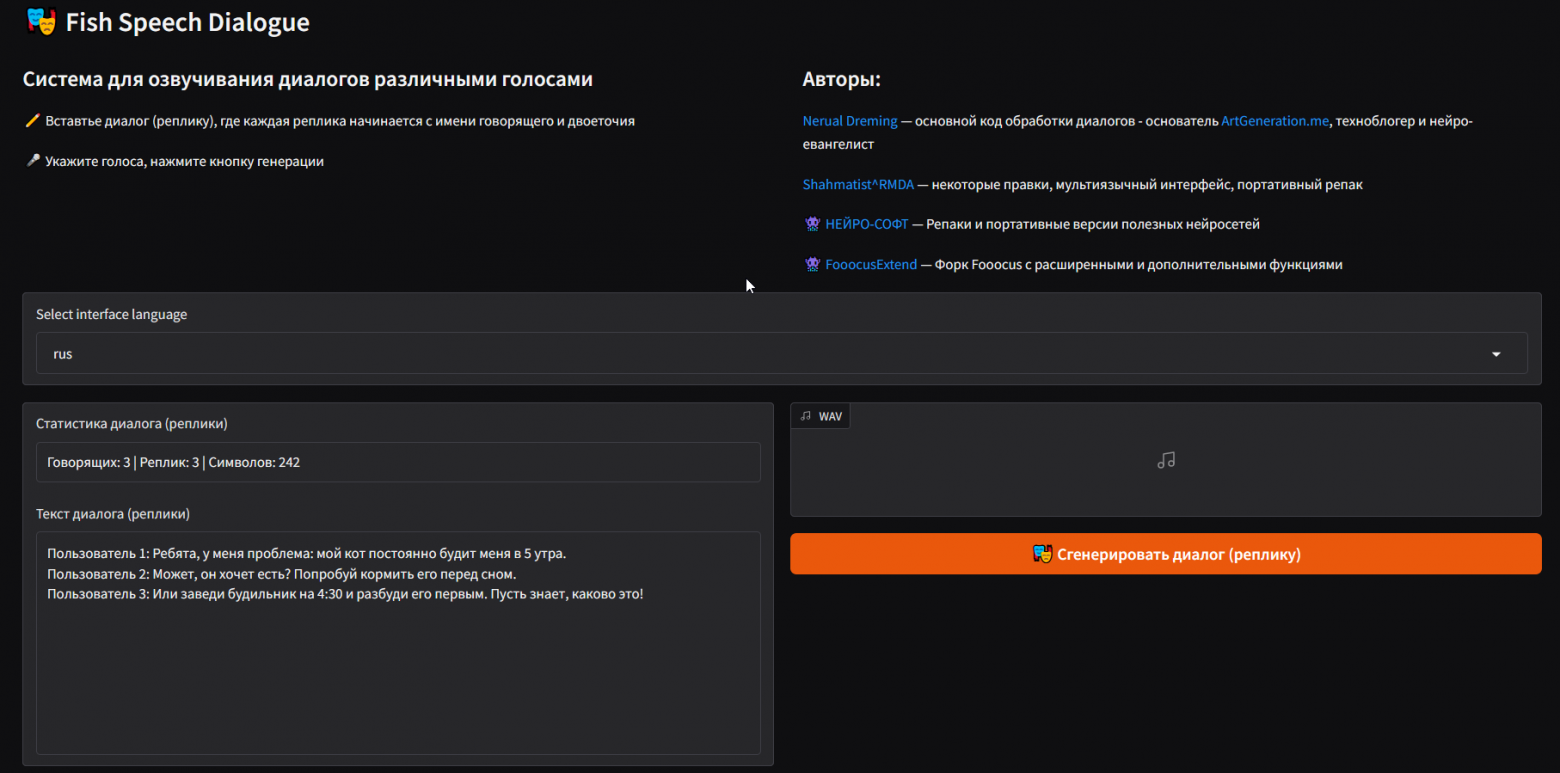Expand the interface language dropdown arrow
This screenshot has height=773, width=1560.
coord(1496,354)
